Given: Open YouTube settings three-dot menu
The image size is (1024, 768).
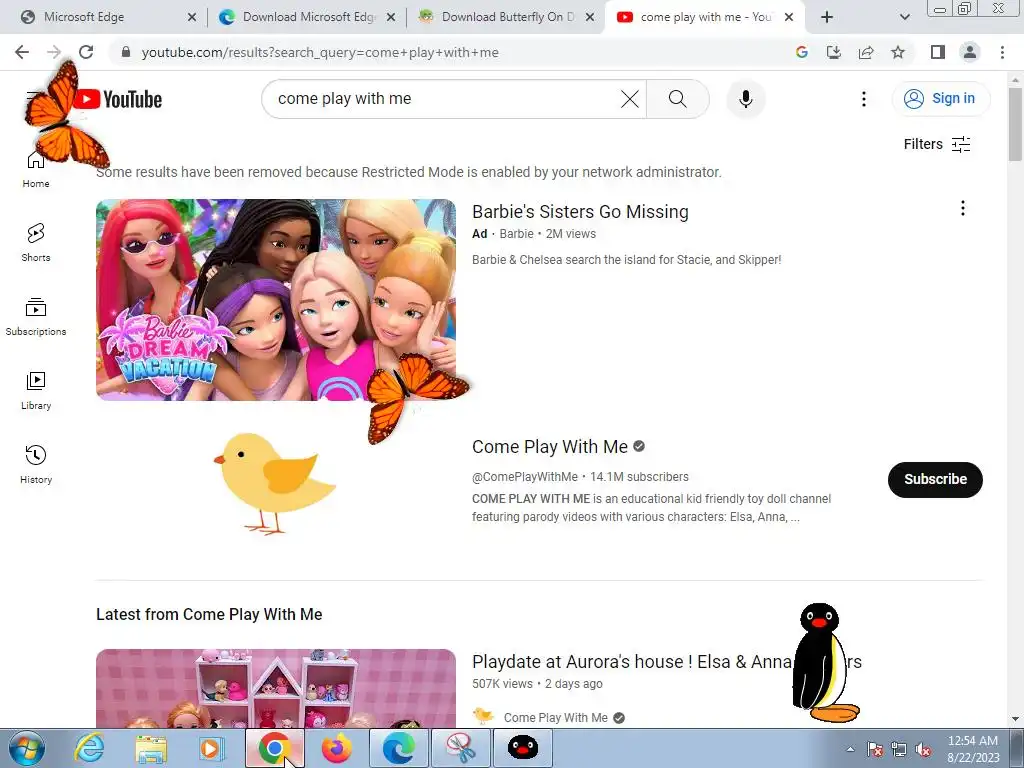Looking at the screenshot, I should 863,99.
